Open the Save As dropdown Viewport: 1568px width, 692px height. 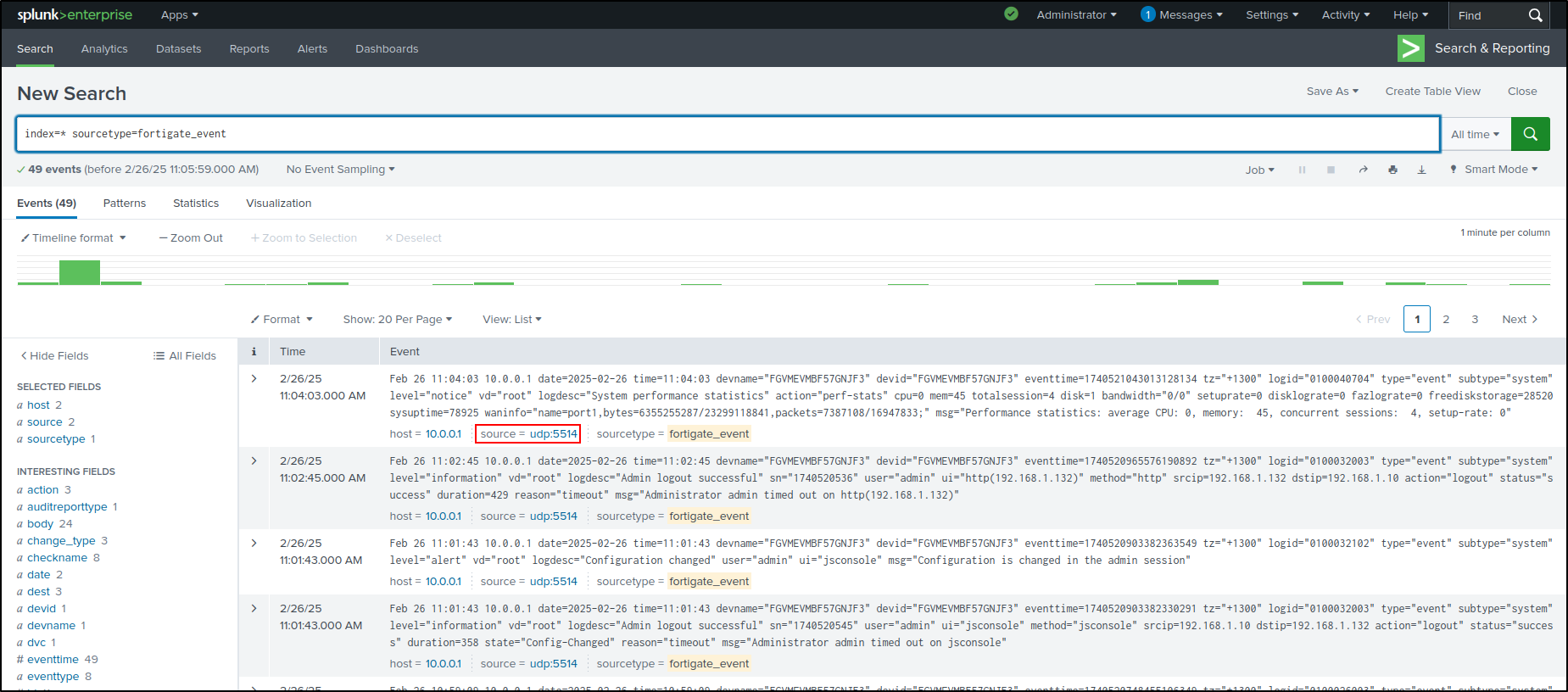tap(1332, 92)
